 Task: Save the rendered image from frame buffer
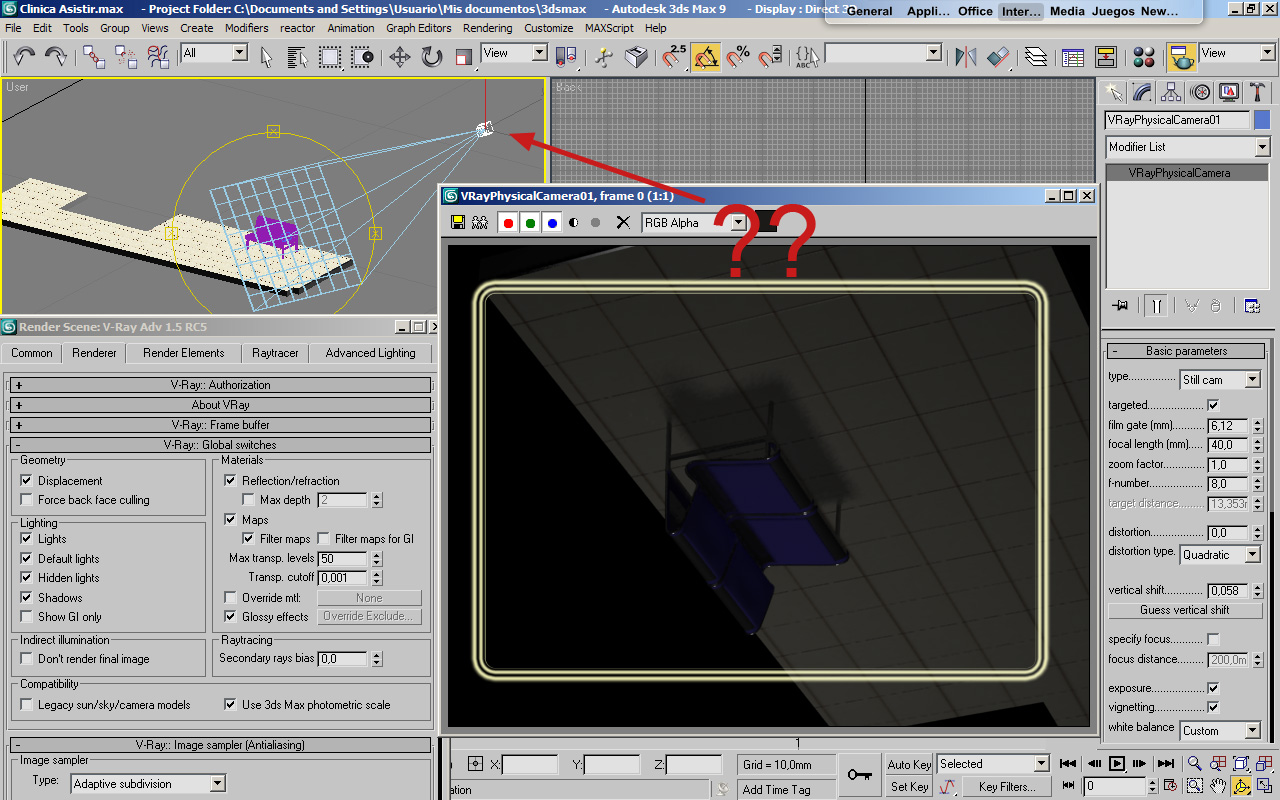point(458,222)
